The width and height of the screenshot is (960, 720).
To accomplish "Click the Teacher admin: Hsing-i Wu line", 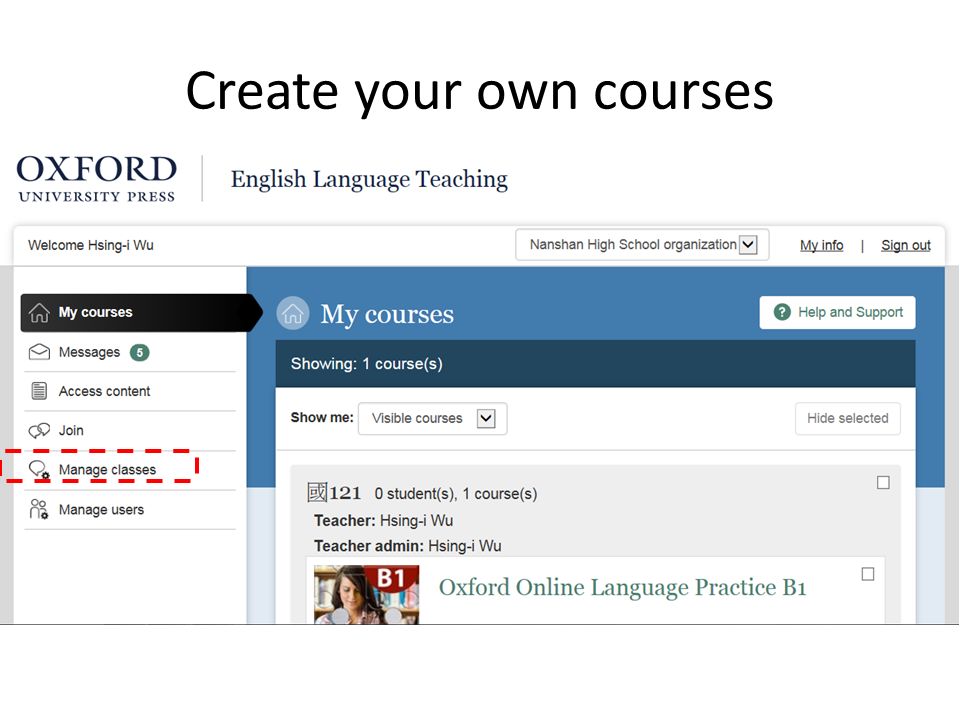I will click(x=407, y=546).
